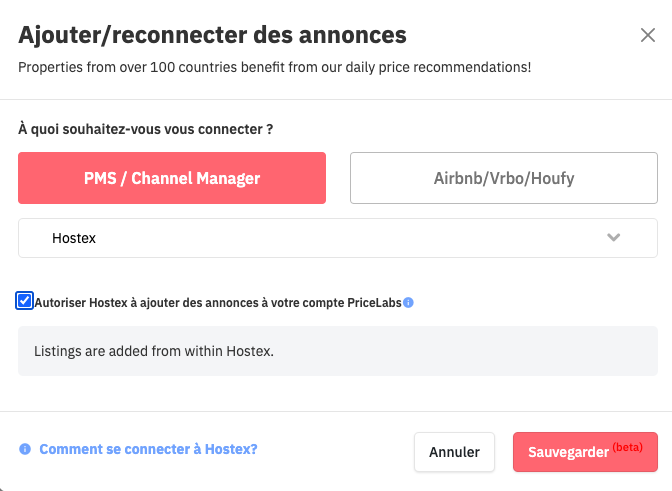Switch to the Airbnb/Vrbo/Houfy option

[503, 178]
